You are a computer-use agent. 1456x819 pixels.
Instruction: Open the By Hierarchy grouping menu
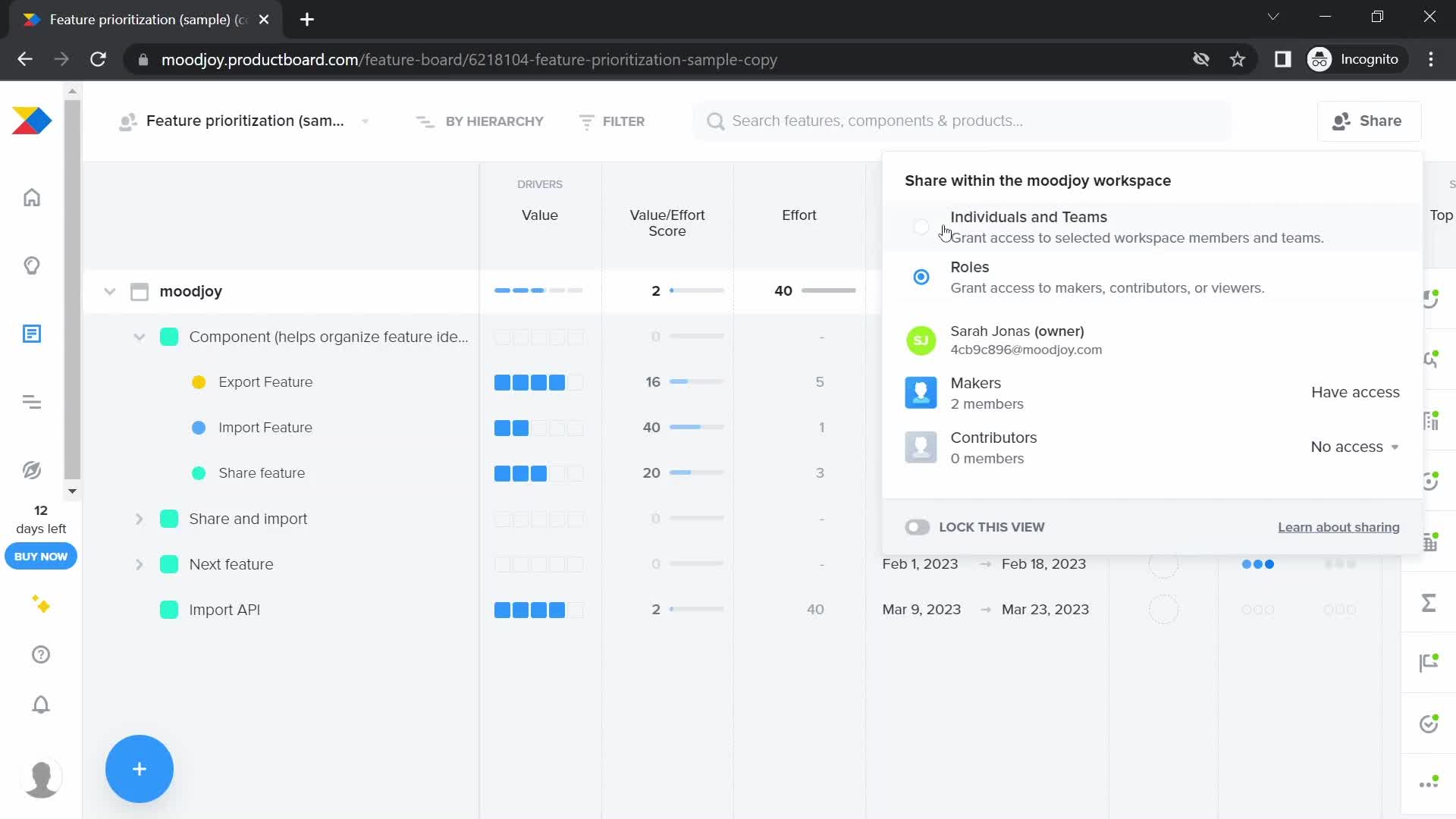(x=480, y=121)
